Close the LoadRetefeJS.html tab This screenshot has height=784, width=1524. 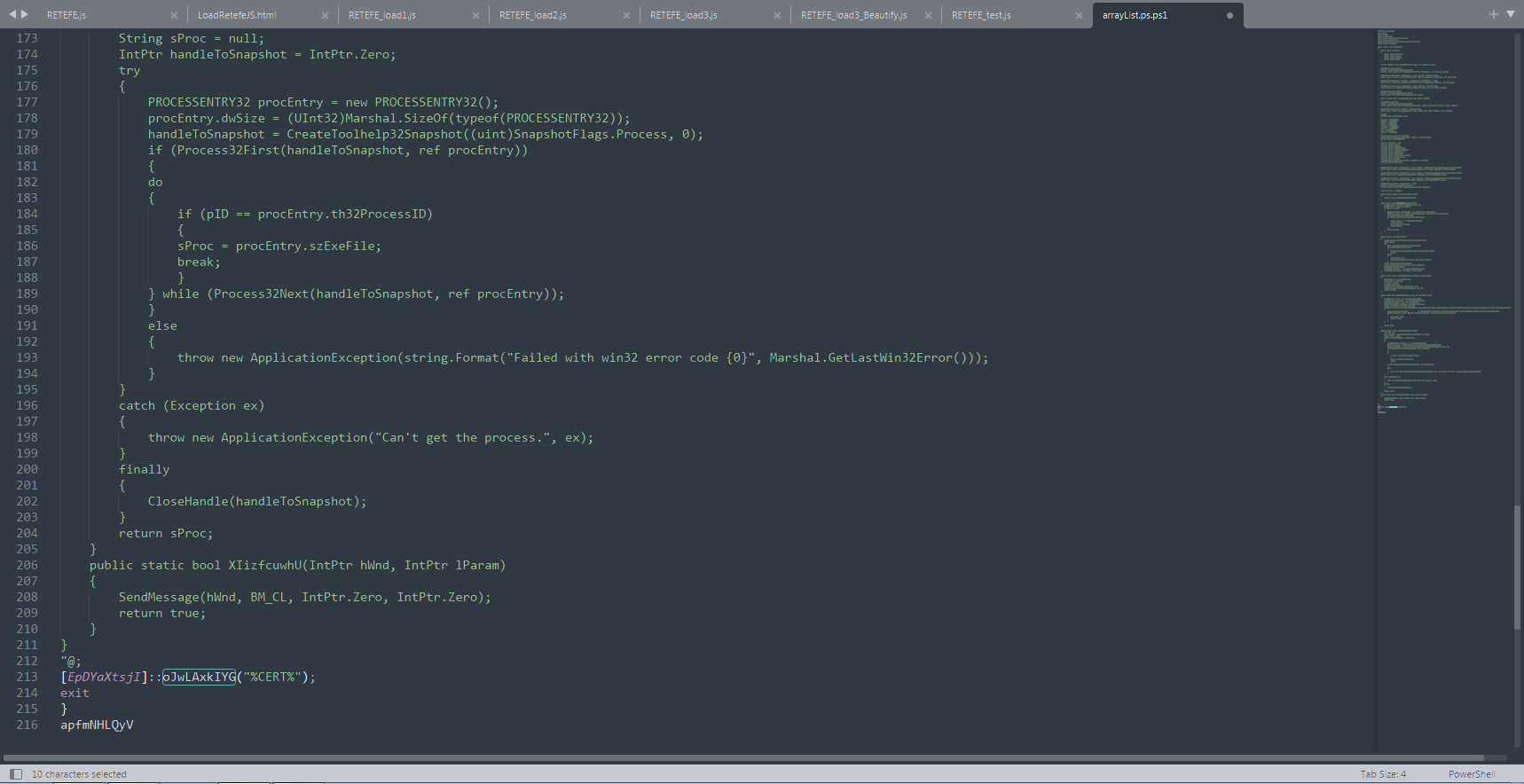325,16
